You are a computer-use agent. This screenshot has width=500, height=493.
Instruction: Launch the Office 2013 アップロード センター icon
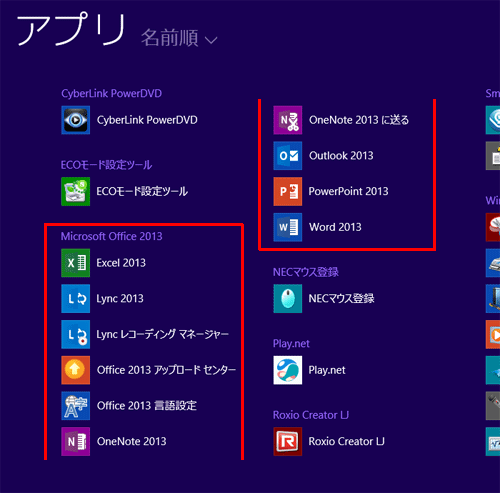(75, 370)
